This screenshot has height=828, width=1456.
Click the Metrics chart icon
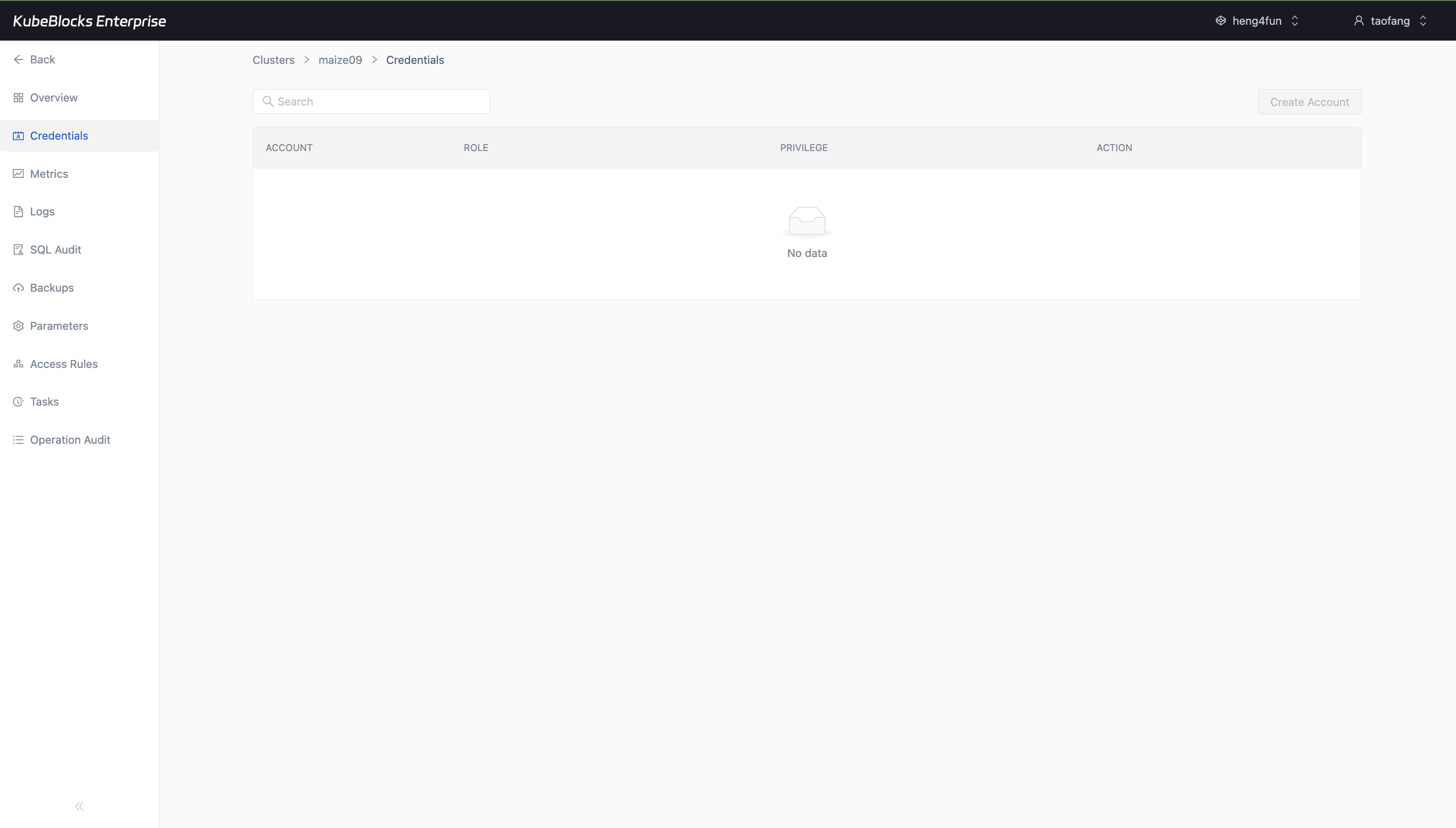click(18, 174)
